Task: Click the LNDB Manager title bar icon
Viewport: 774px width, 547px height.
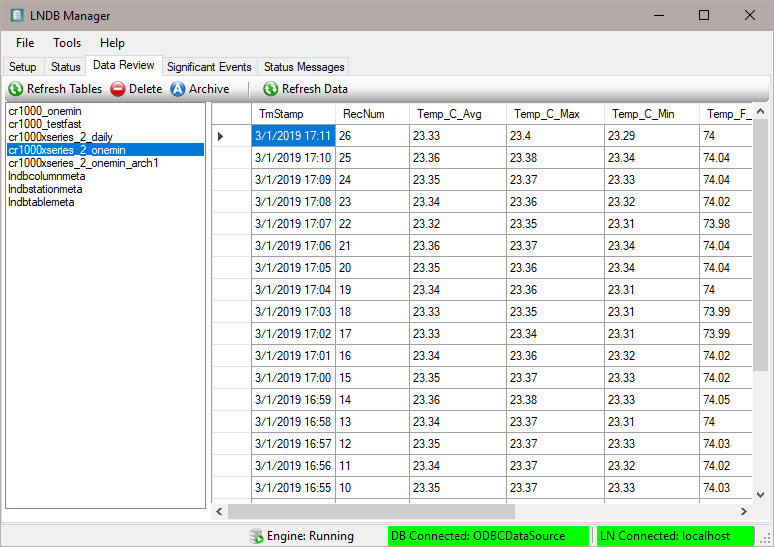Action: click(x=17, y=15)
